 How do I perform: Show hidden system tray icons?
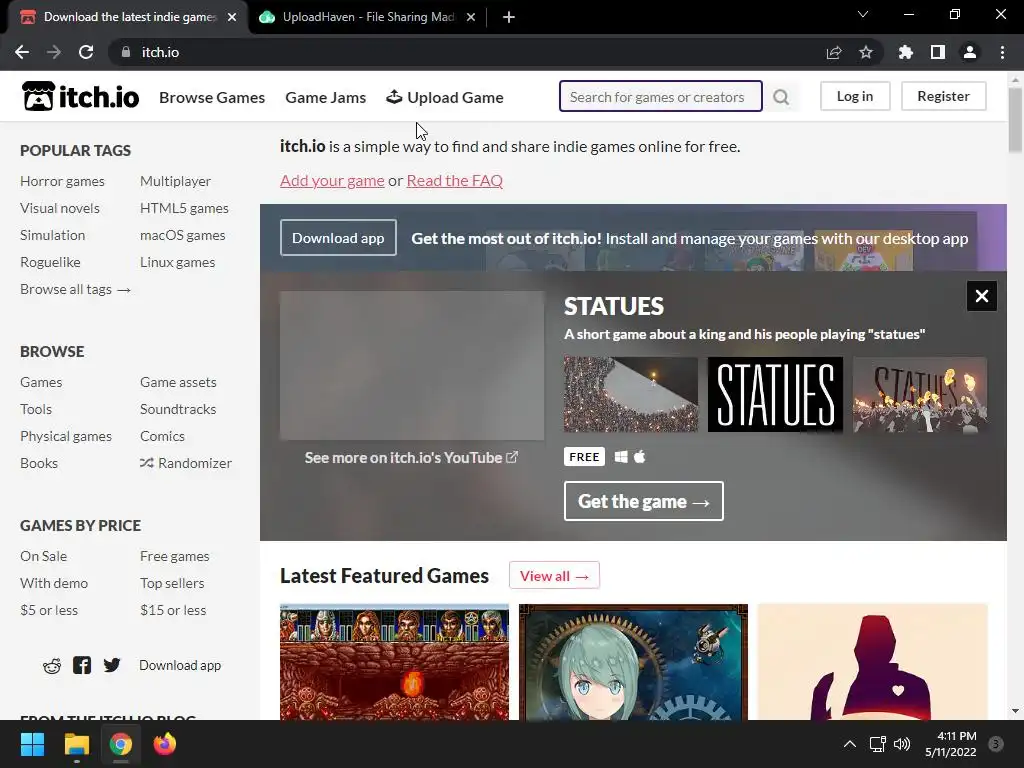pyautogui.click(x=850, y=744)
